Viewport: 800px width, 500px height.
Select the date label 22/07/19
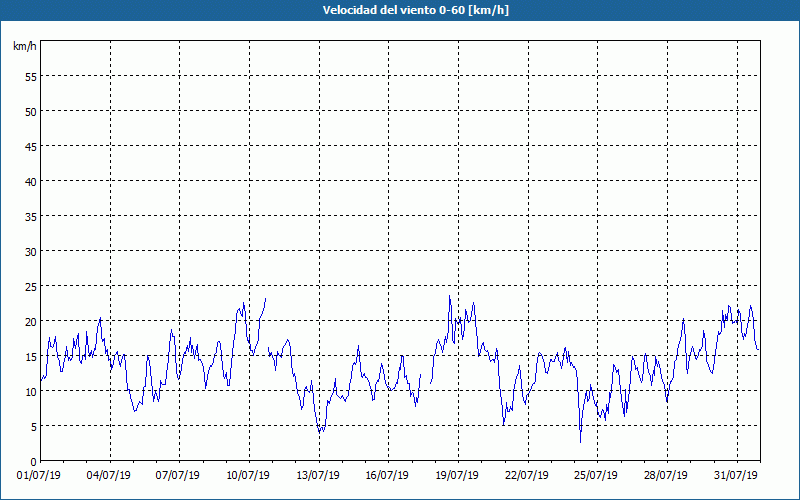pyautogui.click(x=527, y=476)
